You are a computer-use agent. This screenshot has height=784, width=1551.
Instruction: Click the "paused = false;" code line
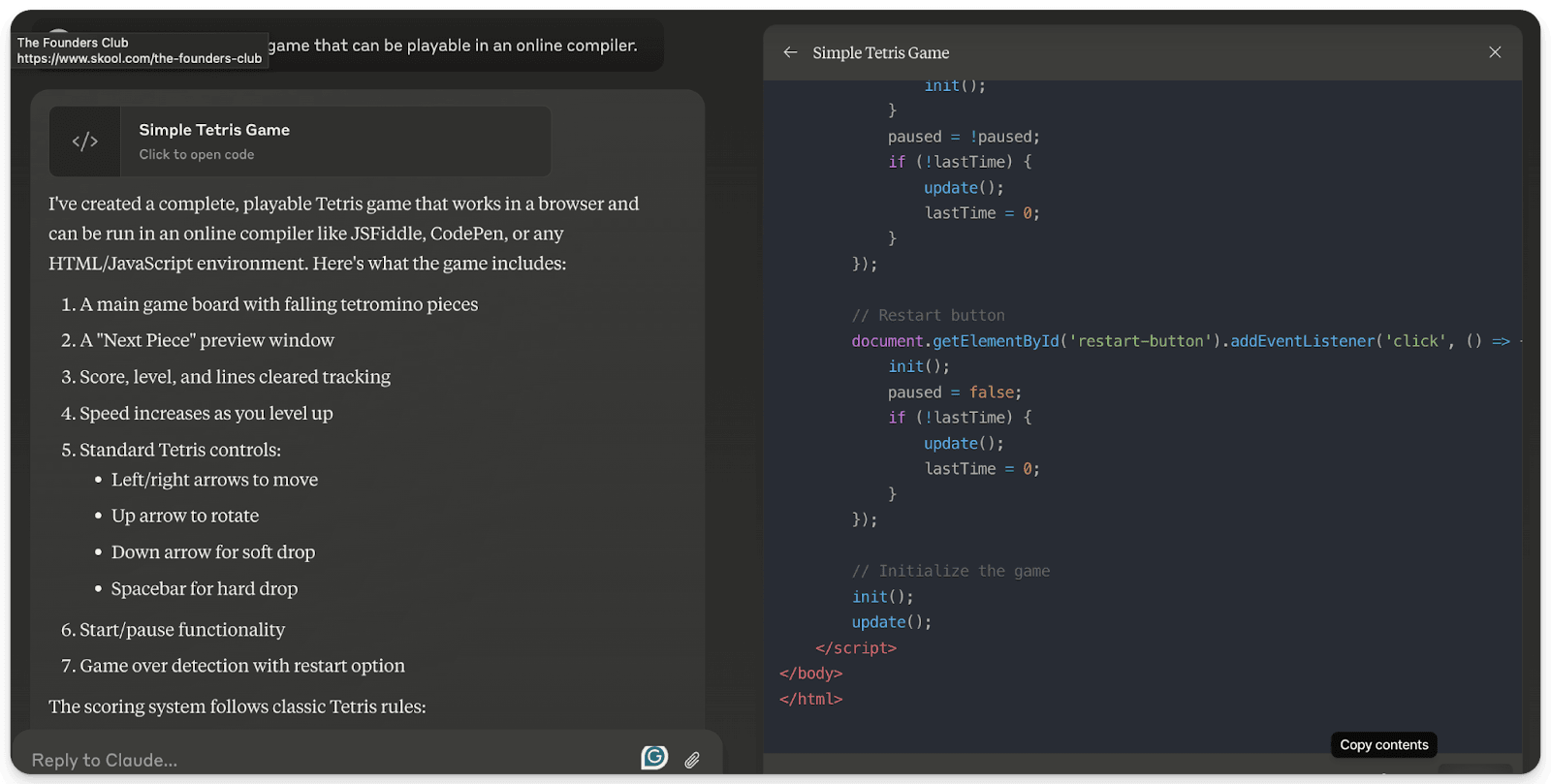click(954, 392)
